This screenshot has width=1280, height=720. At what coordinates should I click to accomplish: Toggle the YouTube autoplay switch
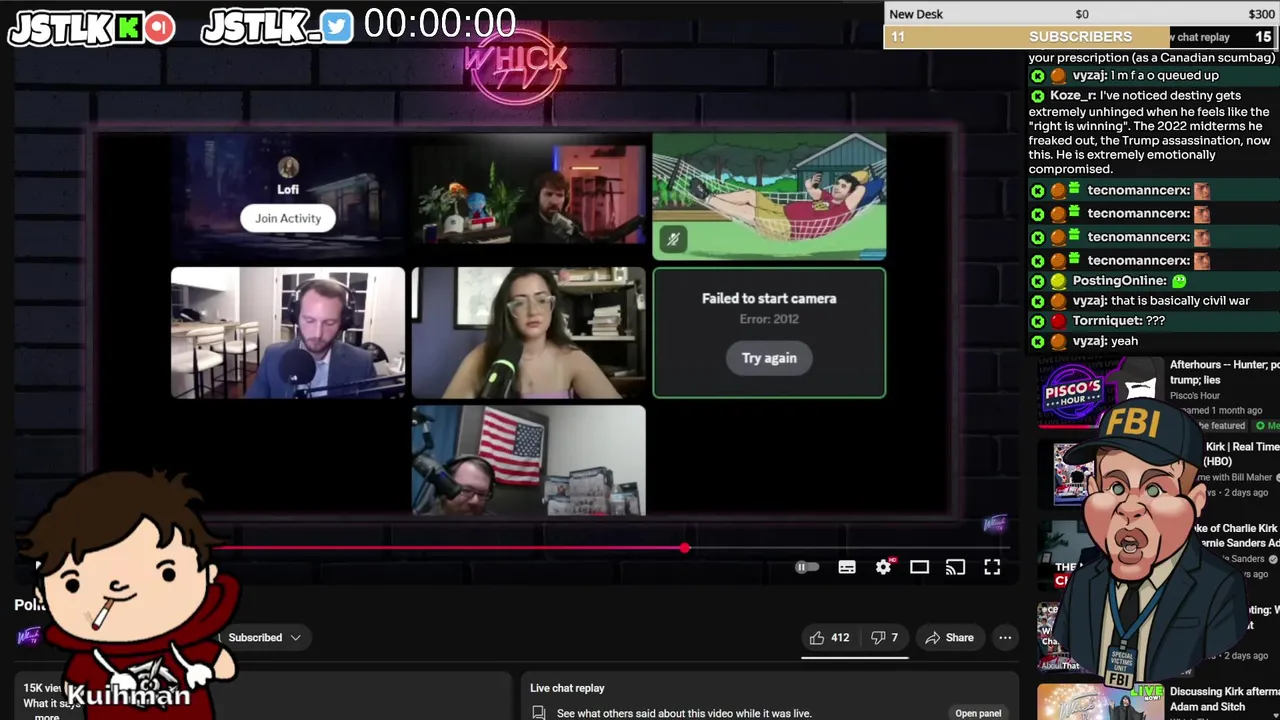tap(806, 568)
